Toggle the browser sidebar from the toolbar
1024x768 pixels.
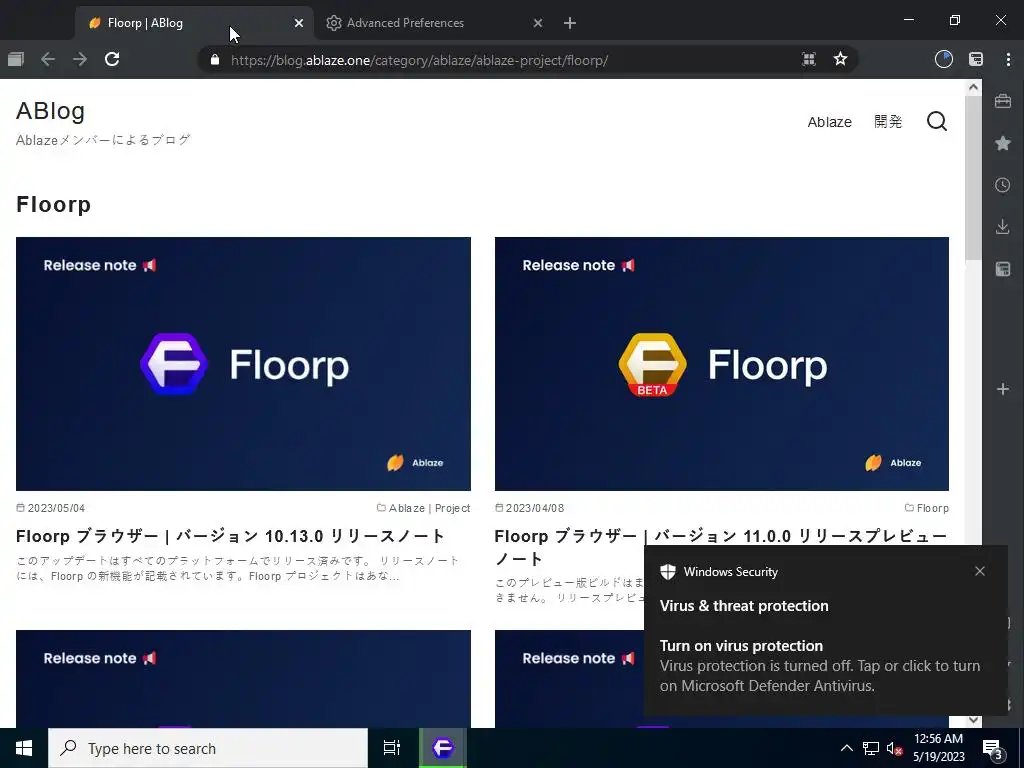[x=976, y=59]
